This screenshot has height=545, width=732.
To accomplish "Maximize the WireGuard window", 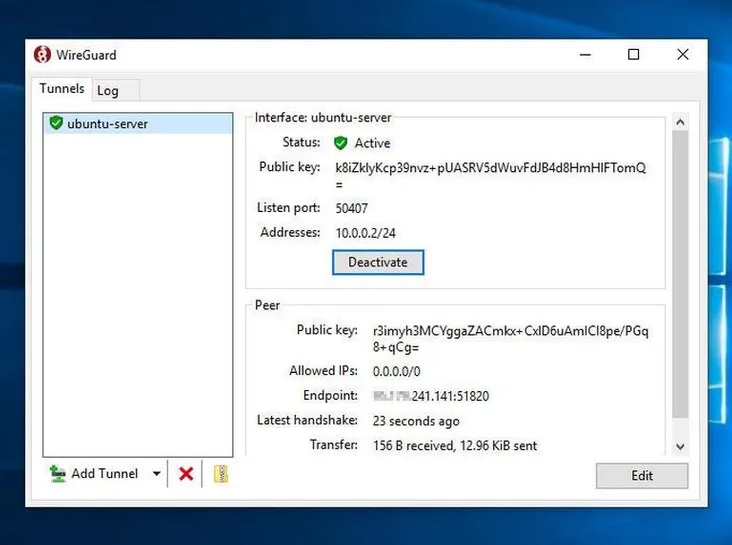I will (633, 55).
